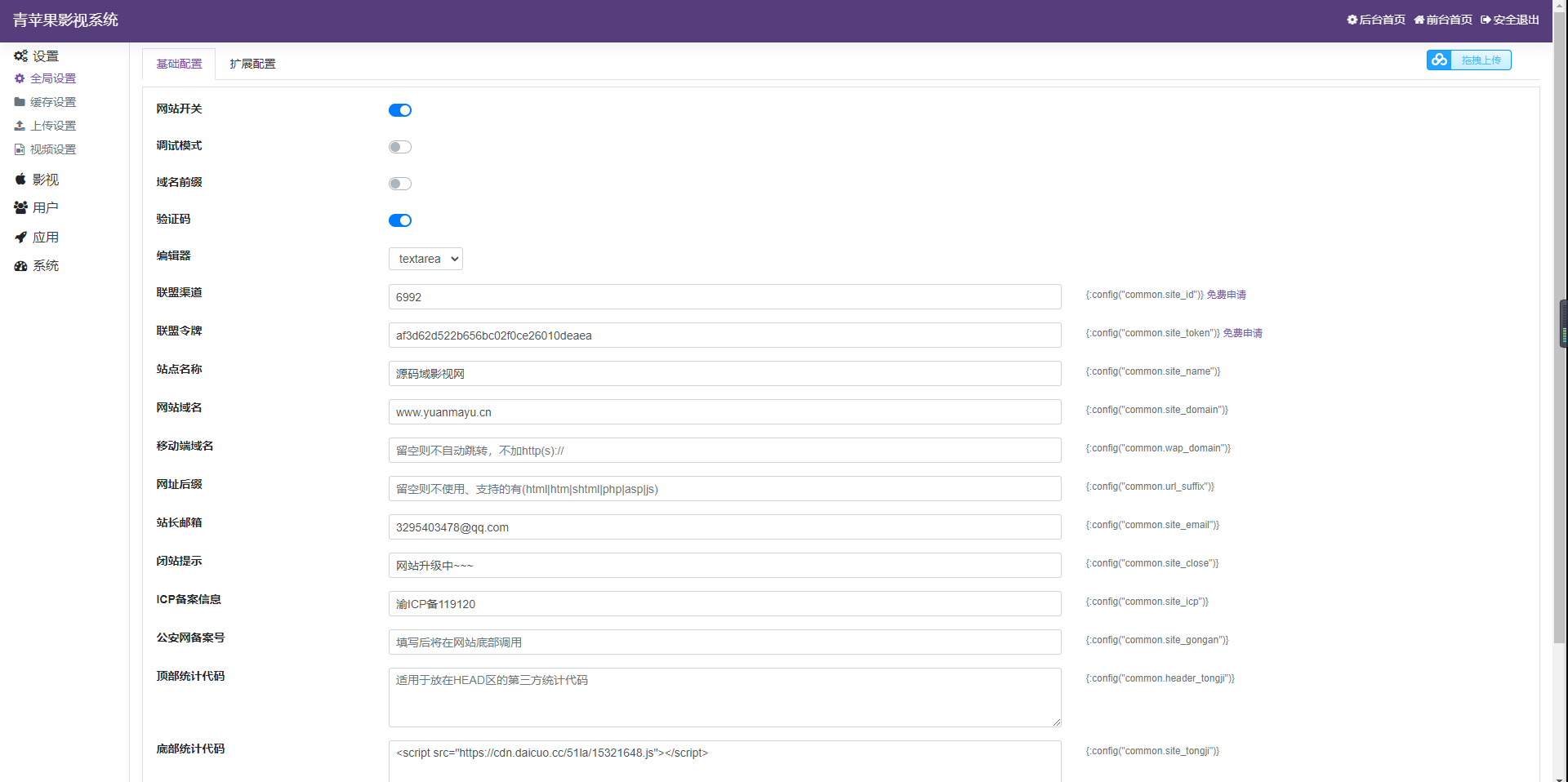Click the gear icon beside 设置 in sidebar
1568x782 pixels.
coord(20,56)
